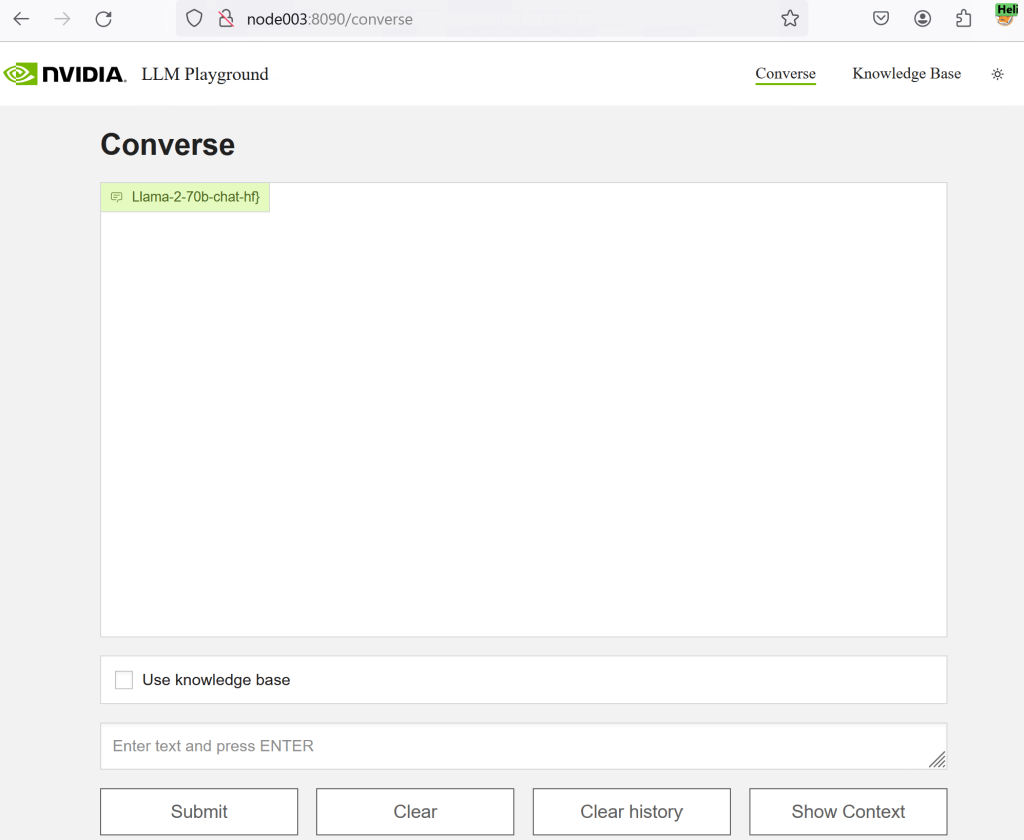Viewport: 1024px width, 840px height.
Task: Click the NVIDIA logo
Action: point(65,74)
